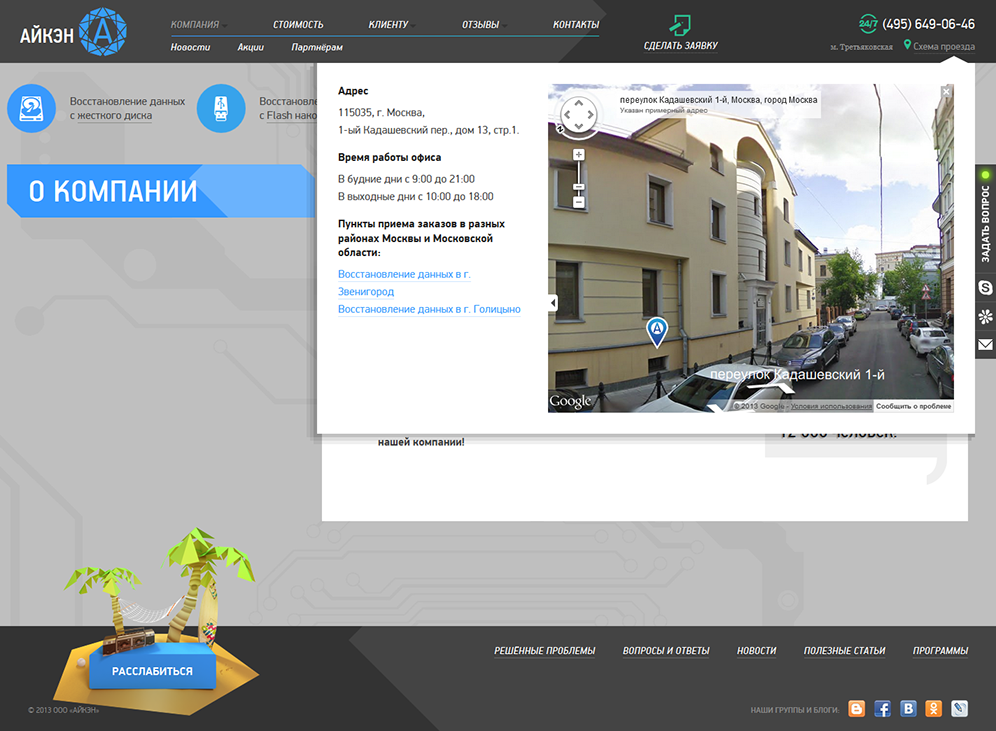Open the Blogger icon in footer

(856, 708)
